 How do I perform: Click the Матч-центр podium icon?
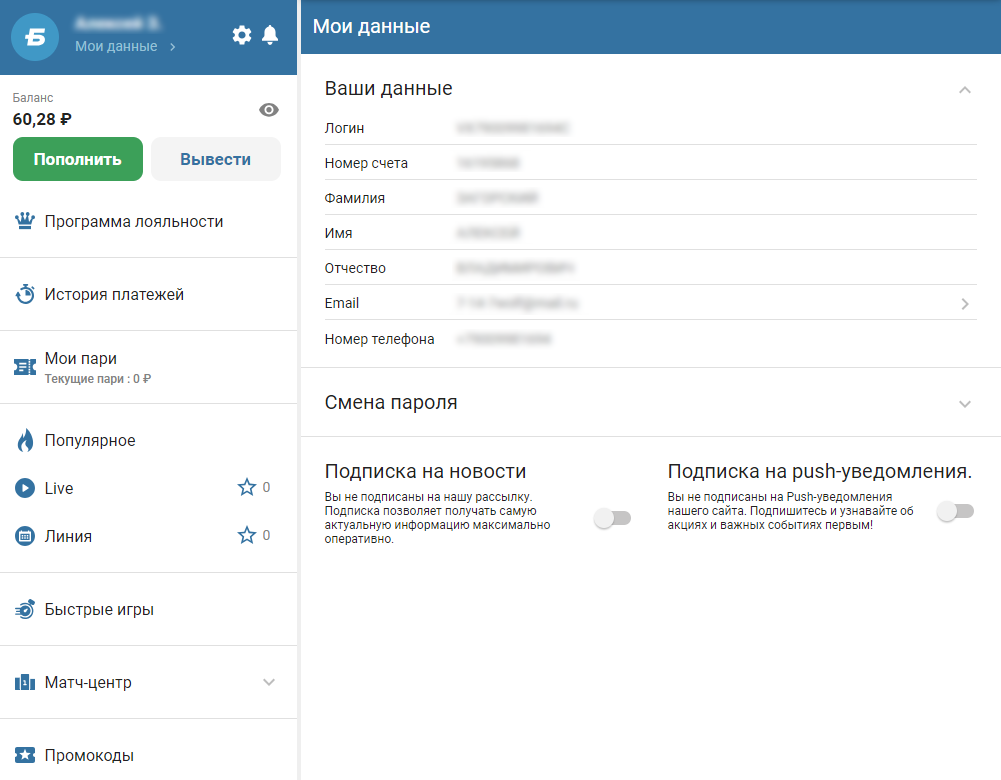pos(25,682)
